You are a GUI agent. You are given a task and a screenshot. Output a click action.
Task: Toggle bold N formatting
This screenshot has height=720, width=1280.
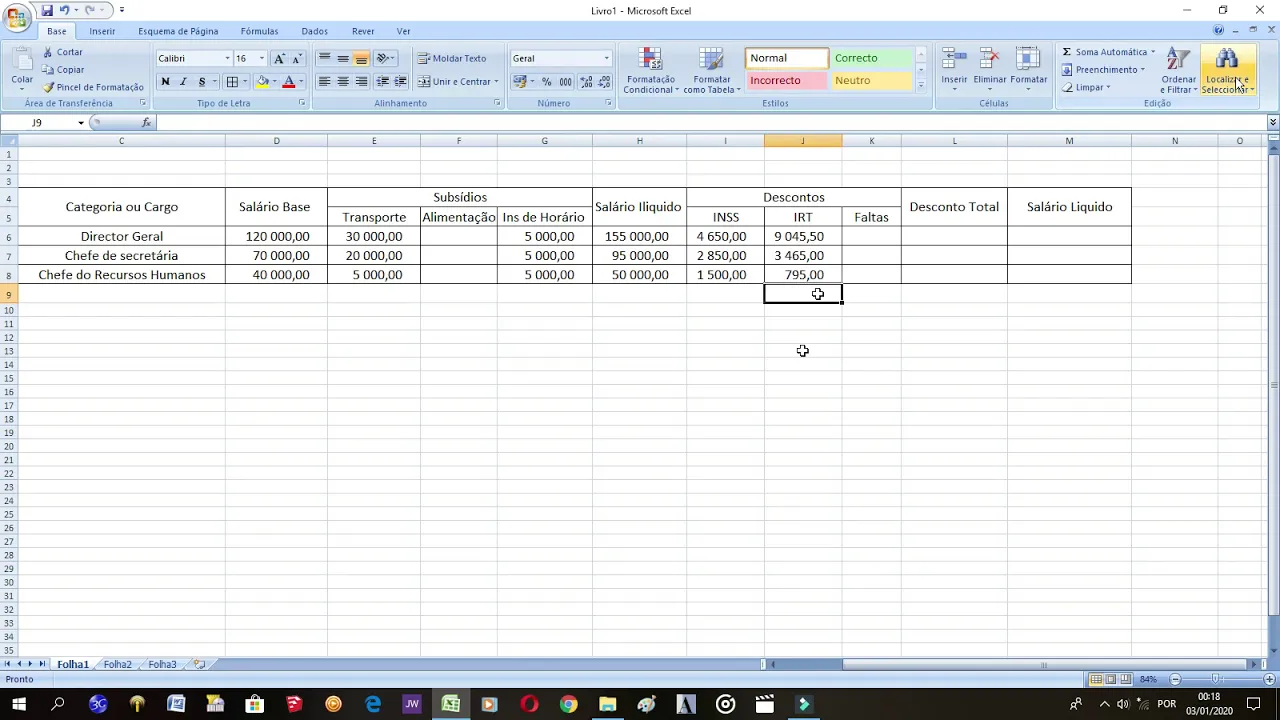click(165, 82)
